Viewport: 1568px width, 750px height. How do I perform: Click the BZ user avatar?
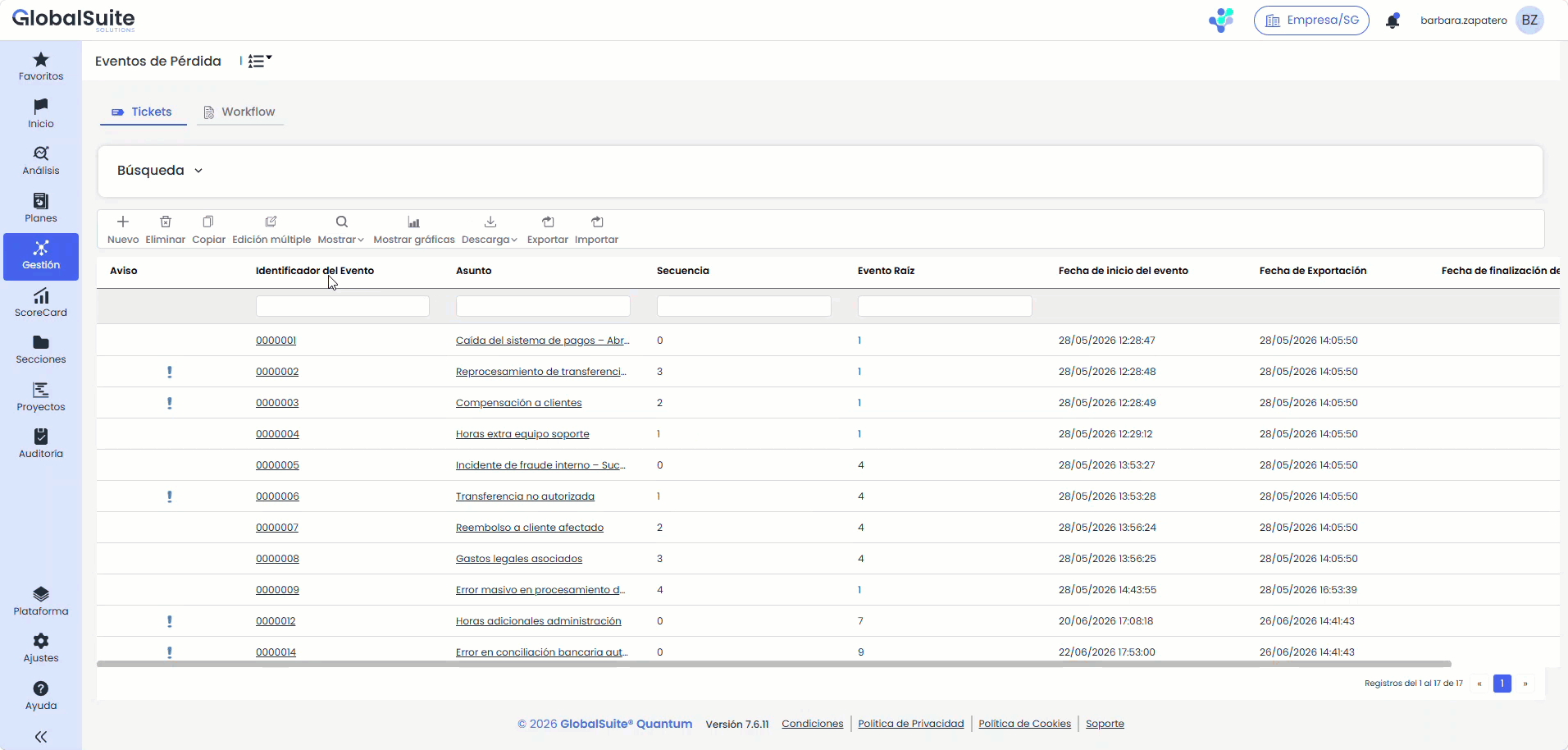click(1530, 21)
